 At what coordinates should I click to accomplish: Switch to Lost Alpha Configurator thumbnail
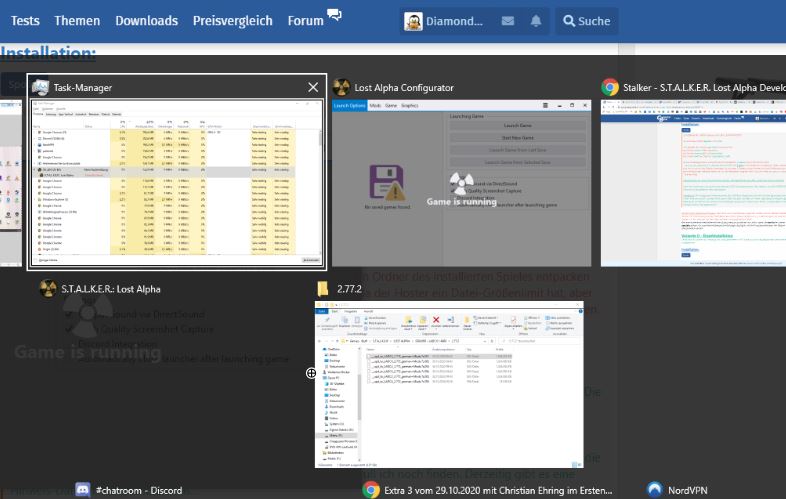(462, 183)
